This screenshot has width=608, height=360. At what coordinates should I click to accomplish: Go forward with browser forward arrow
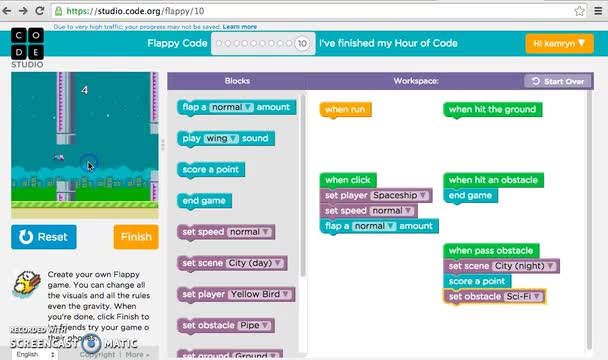pos(23,11)
